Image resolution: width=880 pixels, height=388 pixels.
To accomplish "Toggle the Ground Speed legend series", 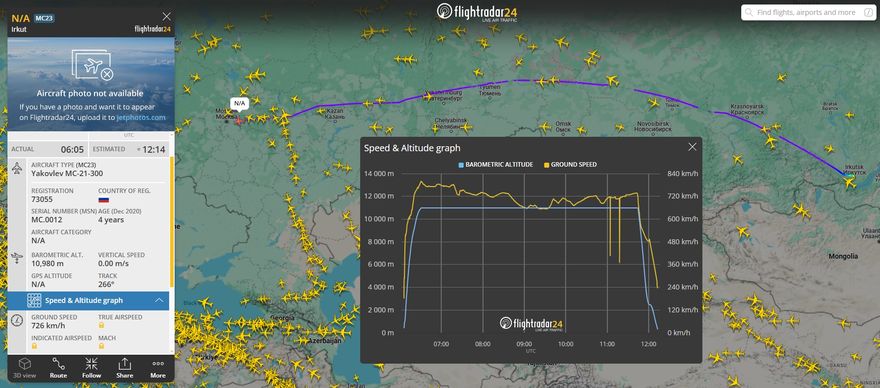I will pyautogui.click(x=570, y=165).
